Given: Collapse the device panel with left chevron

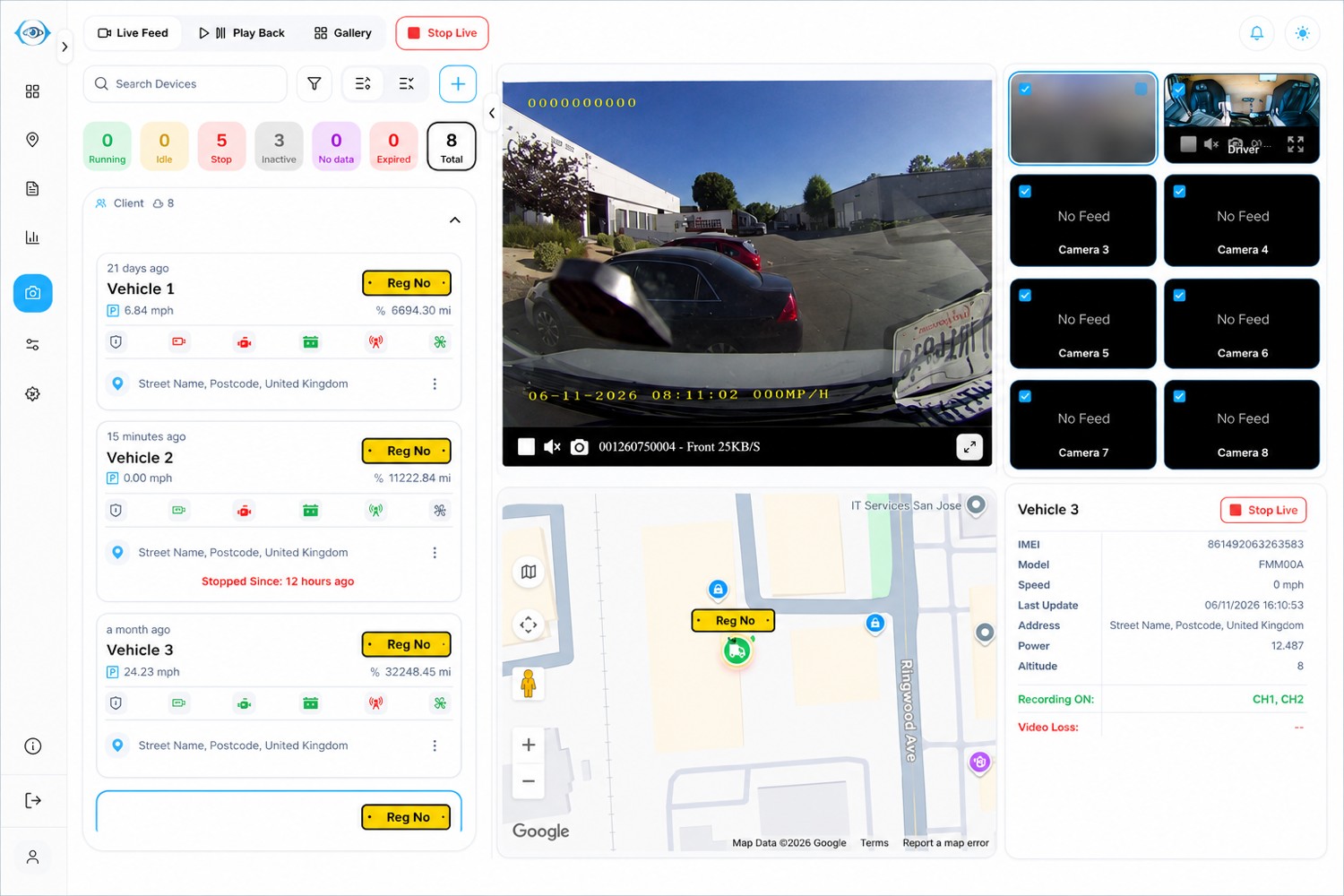Looking at the screenshot, I should pos(492,114).
